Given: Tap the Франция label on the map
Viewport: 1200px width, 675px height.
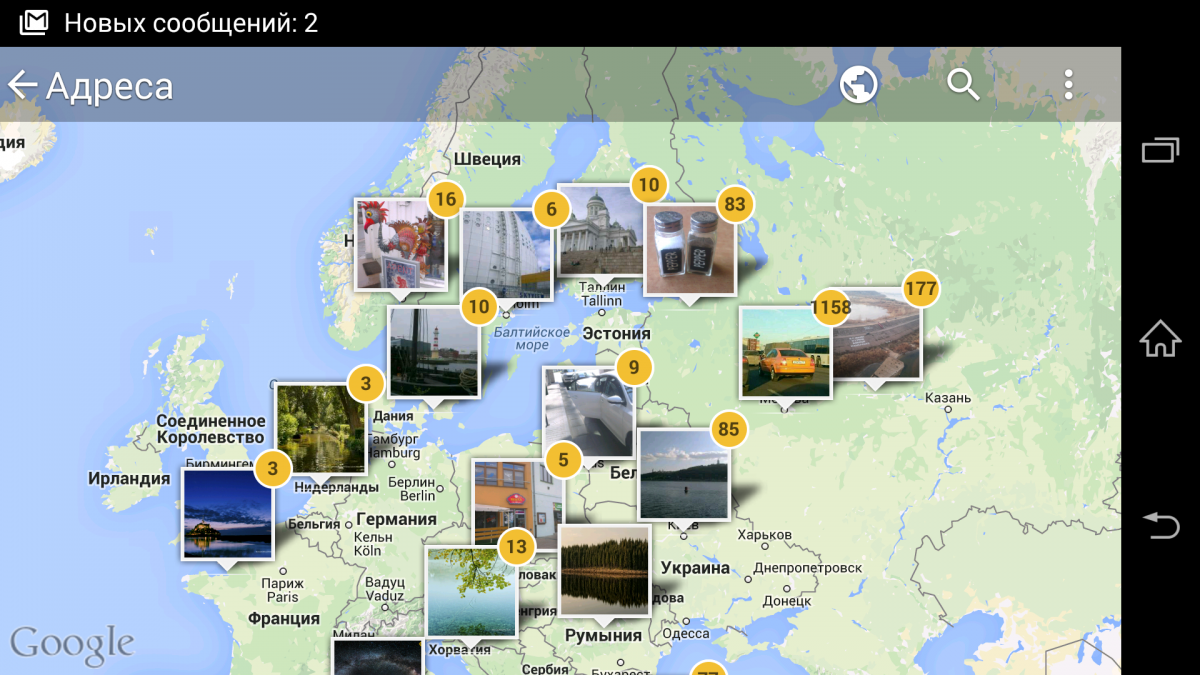Looking at the screenshot, I should coord(283,618).
